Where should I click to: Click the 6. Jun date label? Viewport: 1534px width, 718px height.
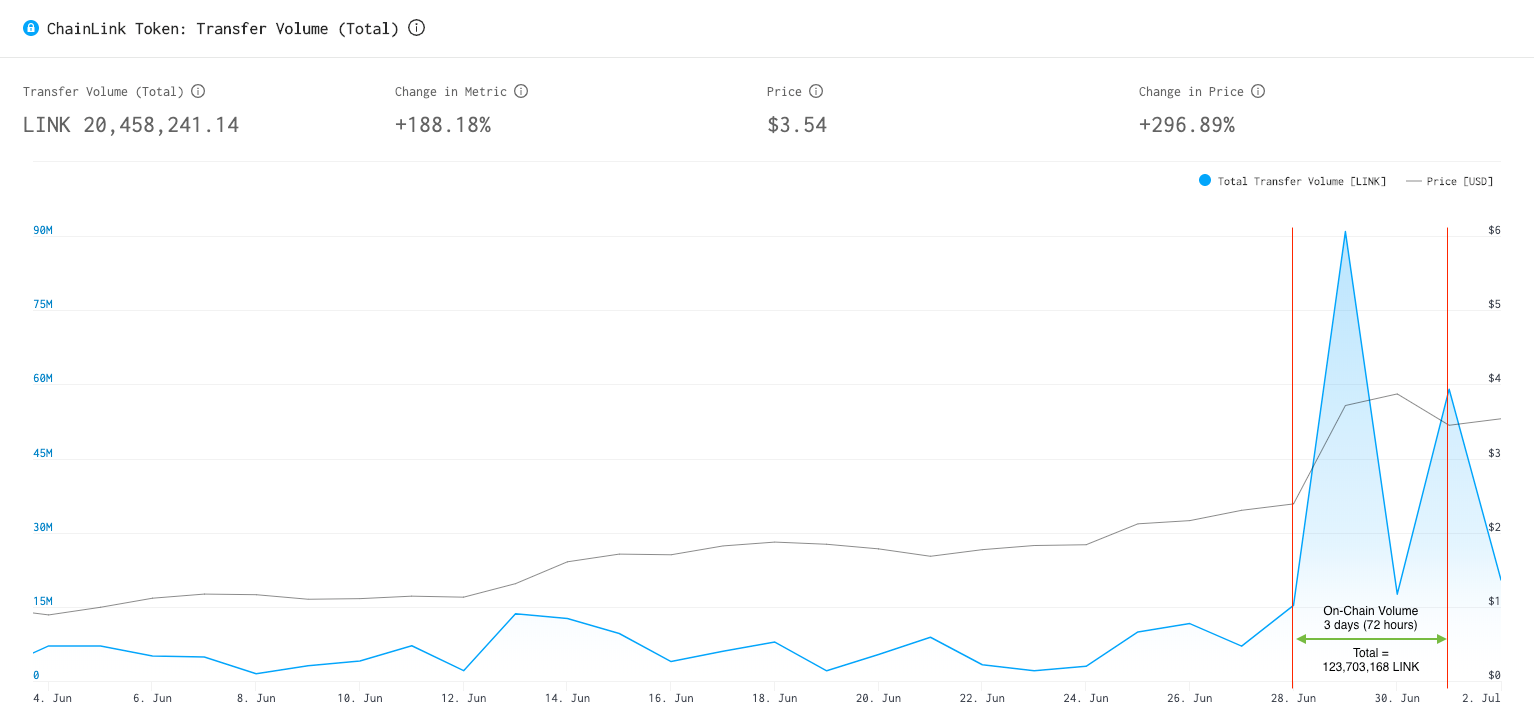153,698
